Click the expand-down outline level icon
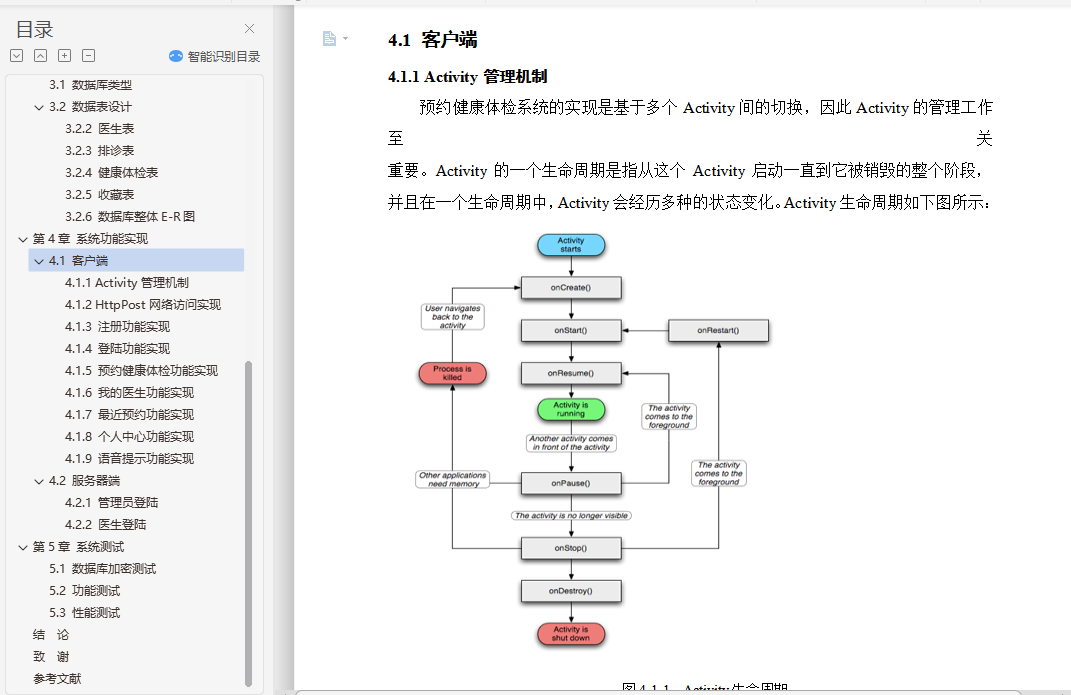Image resolution: width=1071 pixels, height=695 pixels. (x=17, y=56)
